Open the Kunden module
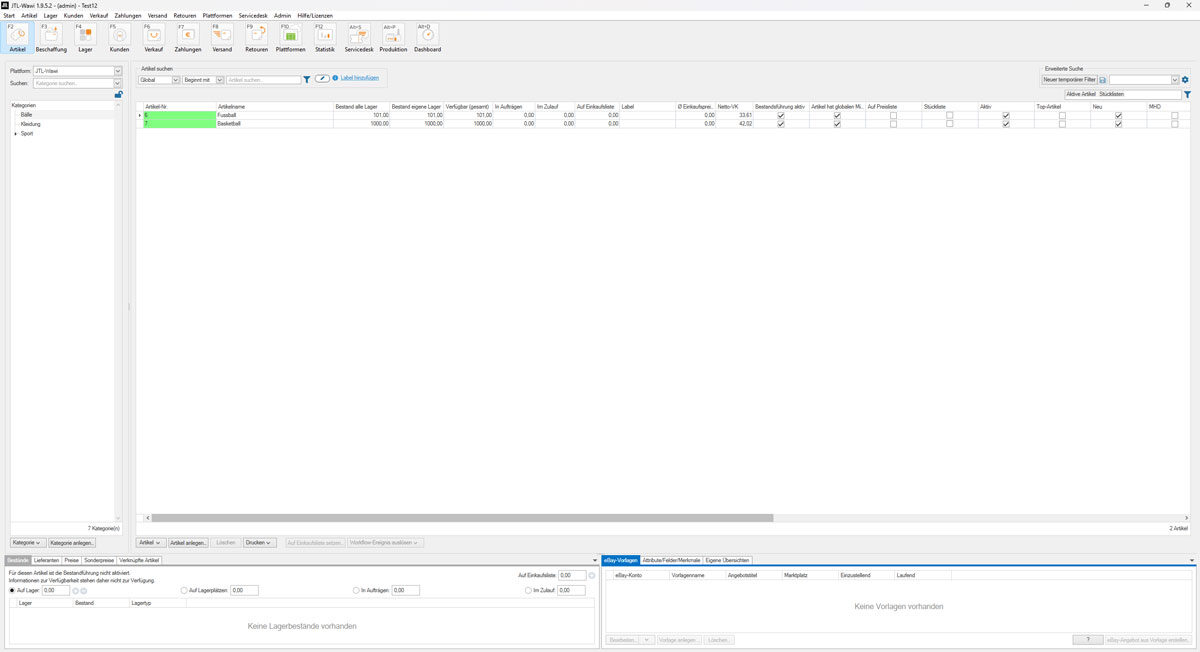 point(119,38)
